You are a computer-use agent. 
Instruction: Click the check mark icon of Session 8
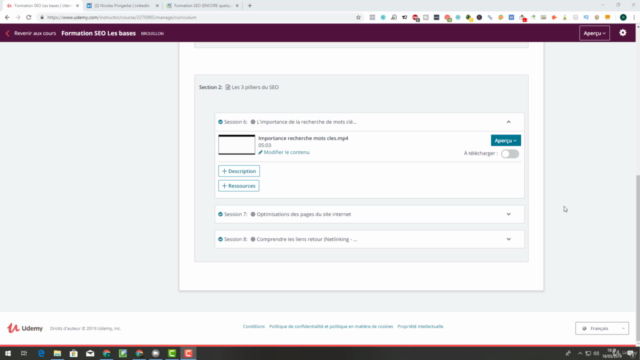point(220,239)
